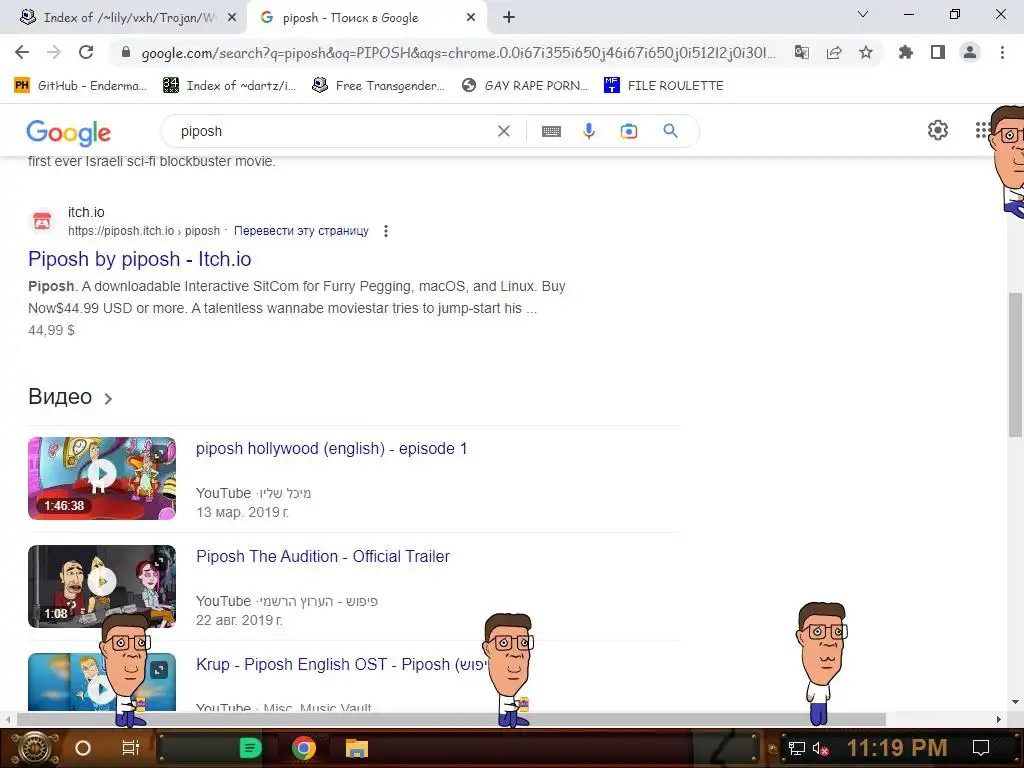
Task: Click the horizontal scrollbar right arrow
Action: [x=999, y=720]
